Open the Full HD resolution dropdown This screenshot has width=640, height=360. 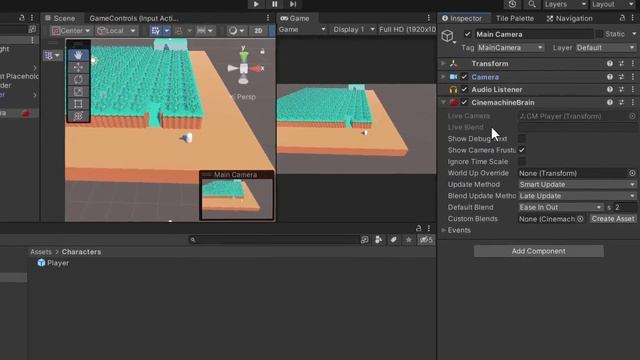pyautogui.click(x=407, y=29)
